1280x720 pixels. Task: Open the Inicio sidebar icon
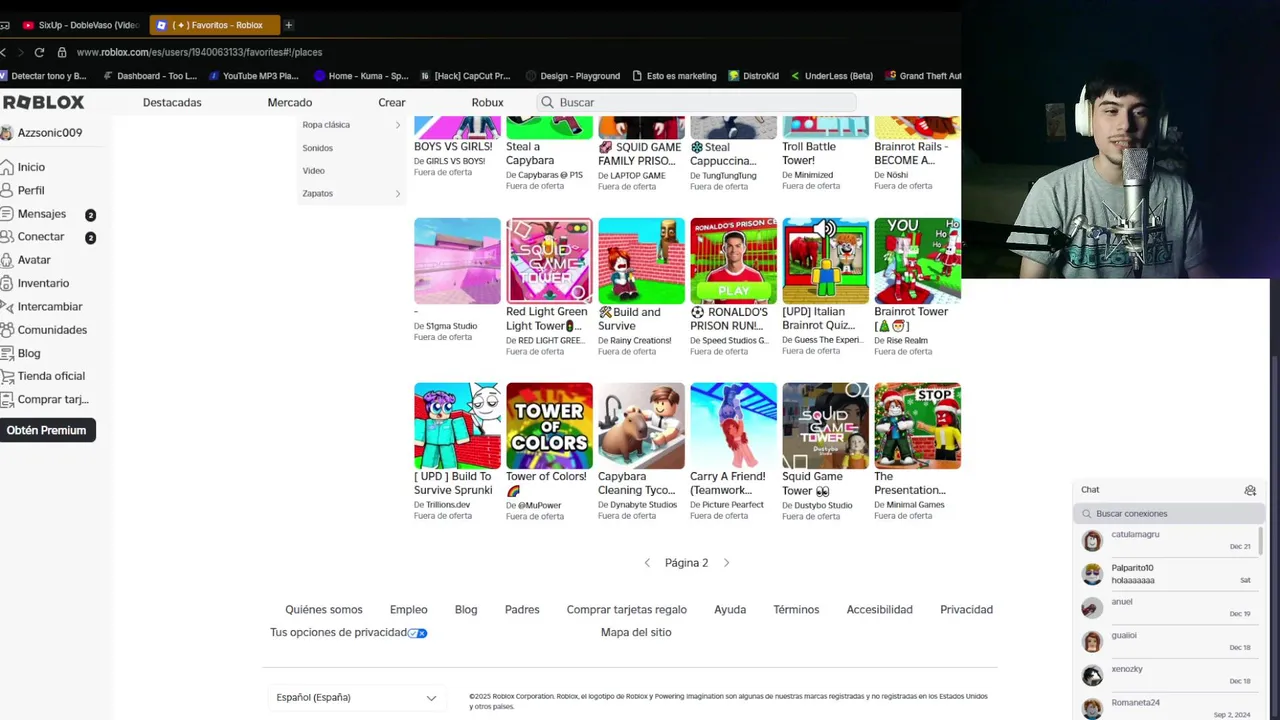[x=7, y=167]
